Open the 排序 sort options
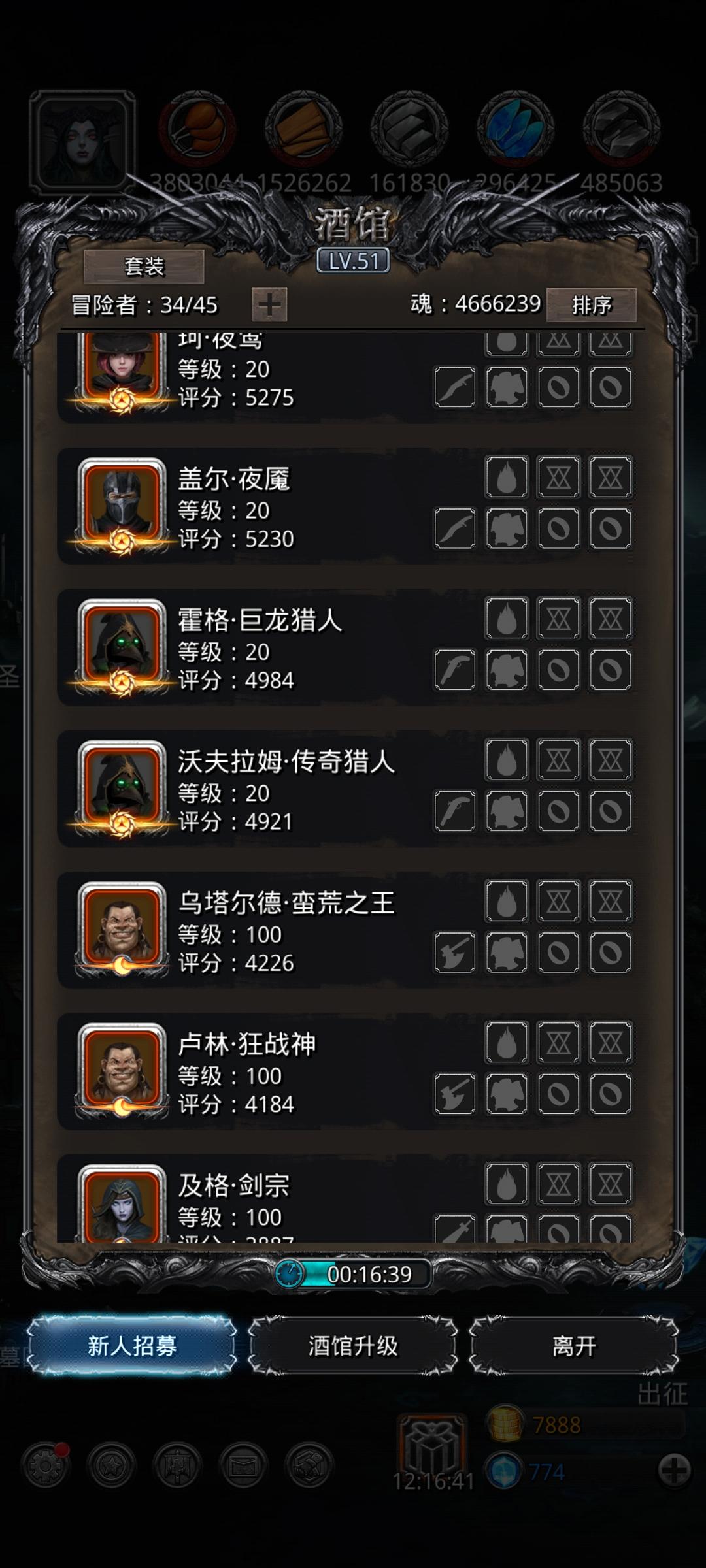 tap(591, 304)
